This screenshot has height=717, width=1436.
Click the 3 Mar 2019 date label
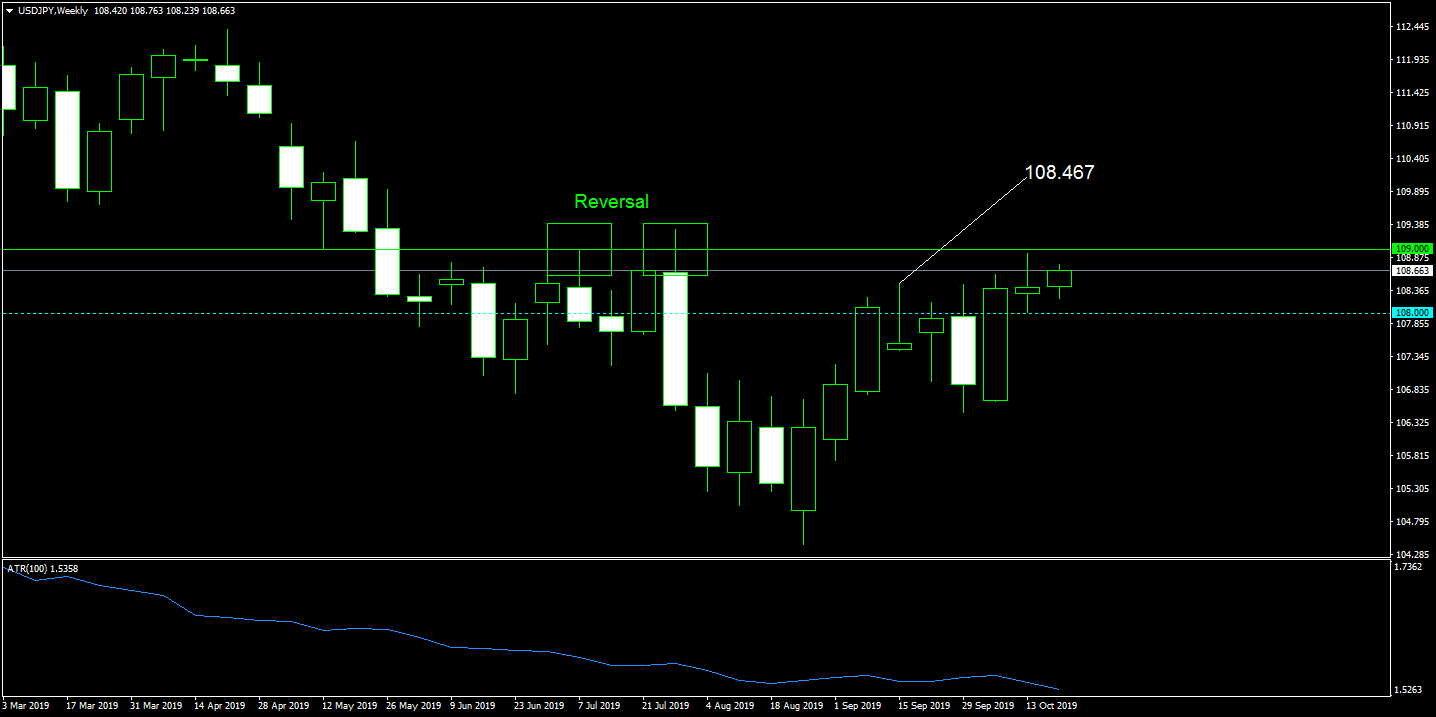(26, 706)
